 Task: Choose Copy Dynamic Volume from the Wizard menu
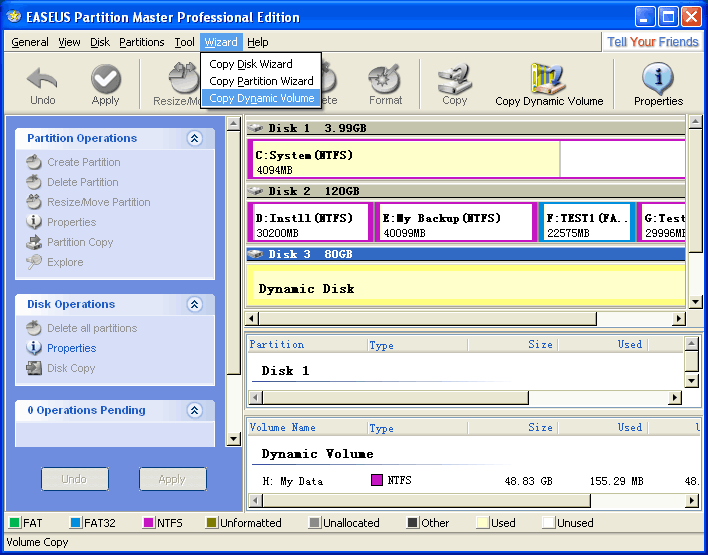click(x=261, y=98)
